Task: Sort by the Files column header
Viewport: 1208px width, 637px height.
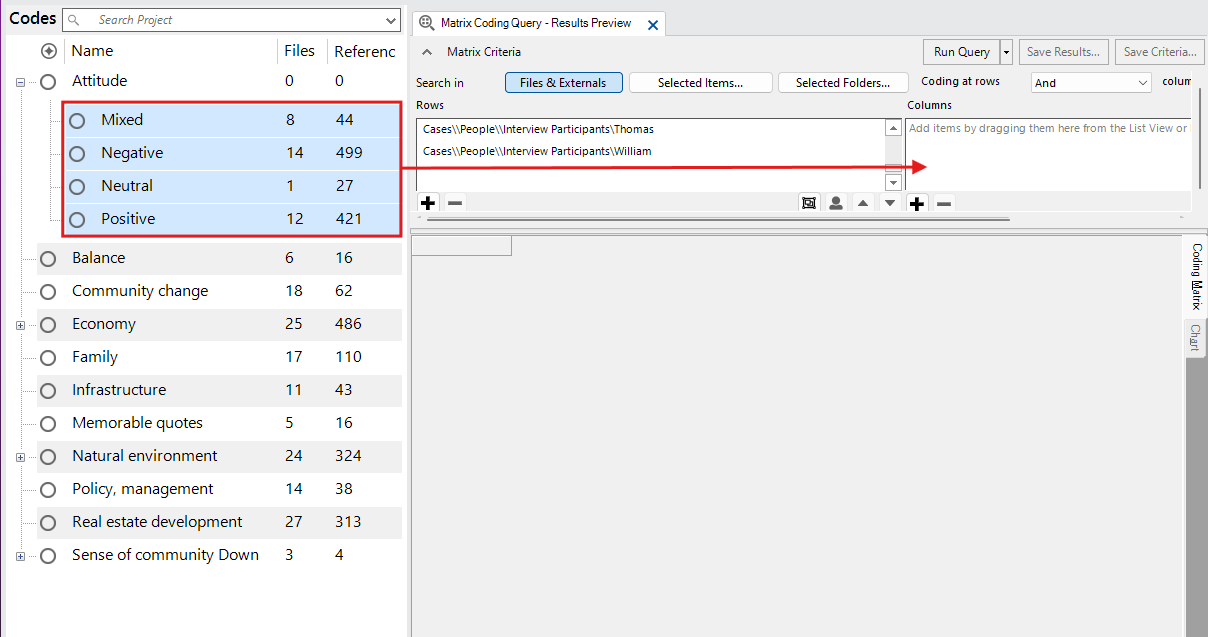Action: [301, 51]
